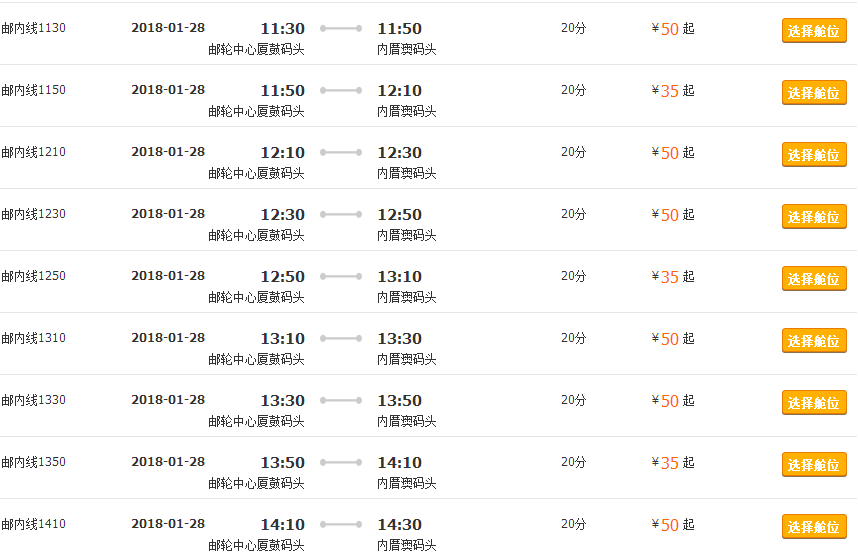The height and width of the screenshot is (560, 858).
Task: Click route arrow of the 14:10 trip
Action: [341, 524]
